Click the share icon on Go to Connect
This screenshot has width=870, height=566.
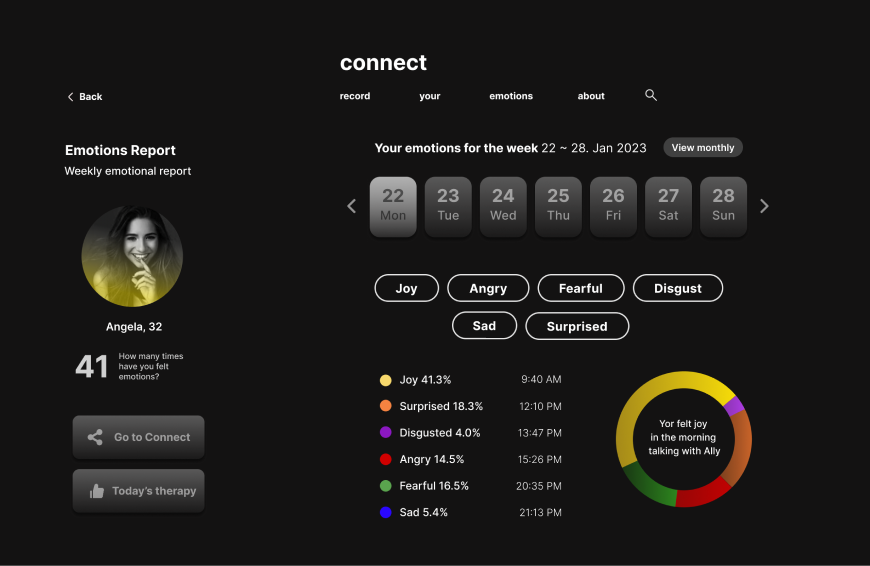click(x=95, y=437)
